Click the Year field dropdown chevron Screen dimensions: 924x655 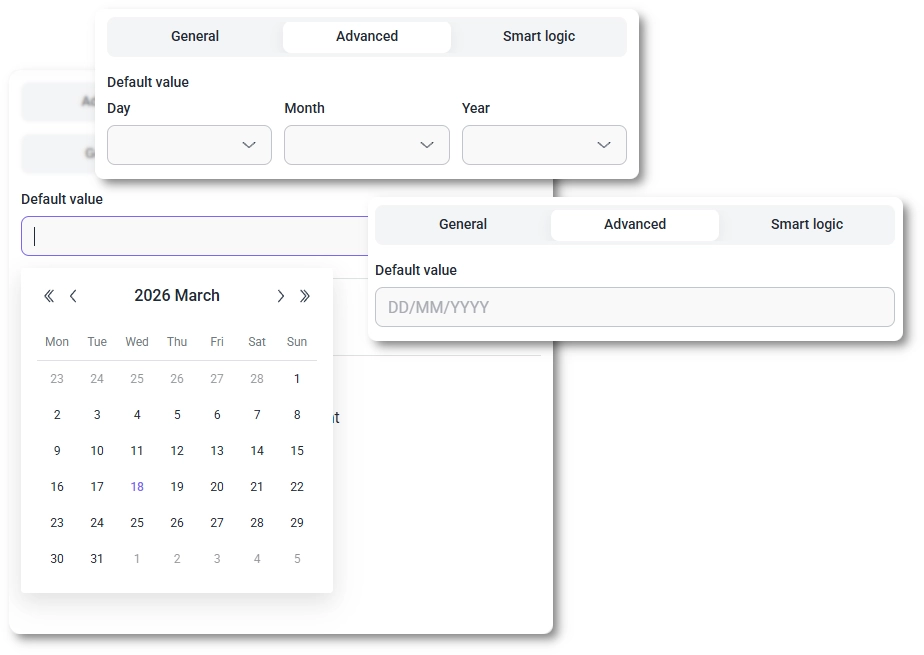click(x=604, y=145)
